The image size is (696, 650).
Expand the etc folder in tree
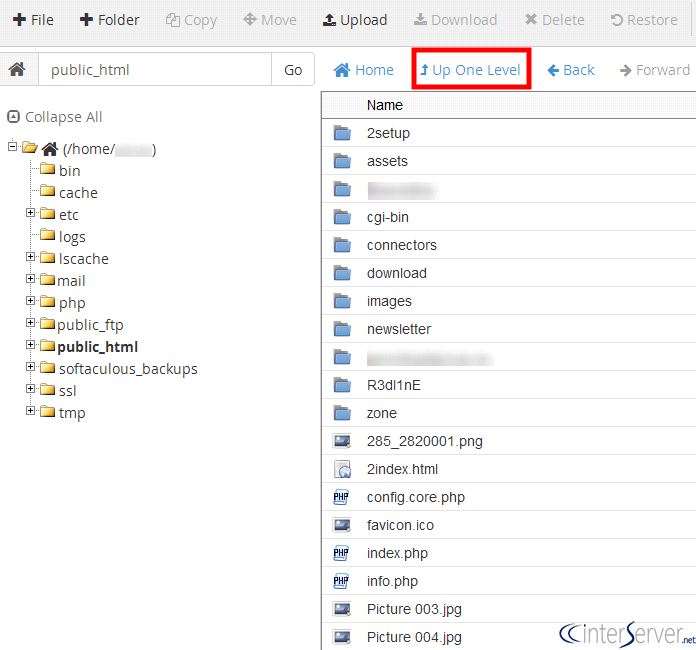coord(31,213)
